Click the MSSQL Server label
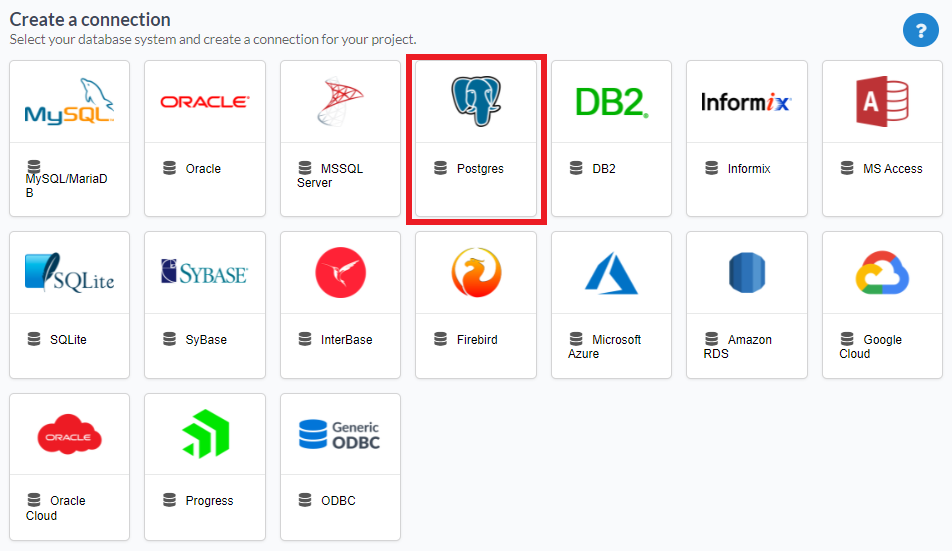This screenshot has width=952, height=551. tap(330, 175)
